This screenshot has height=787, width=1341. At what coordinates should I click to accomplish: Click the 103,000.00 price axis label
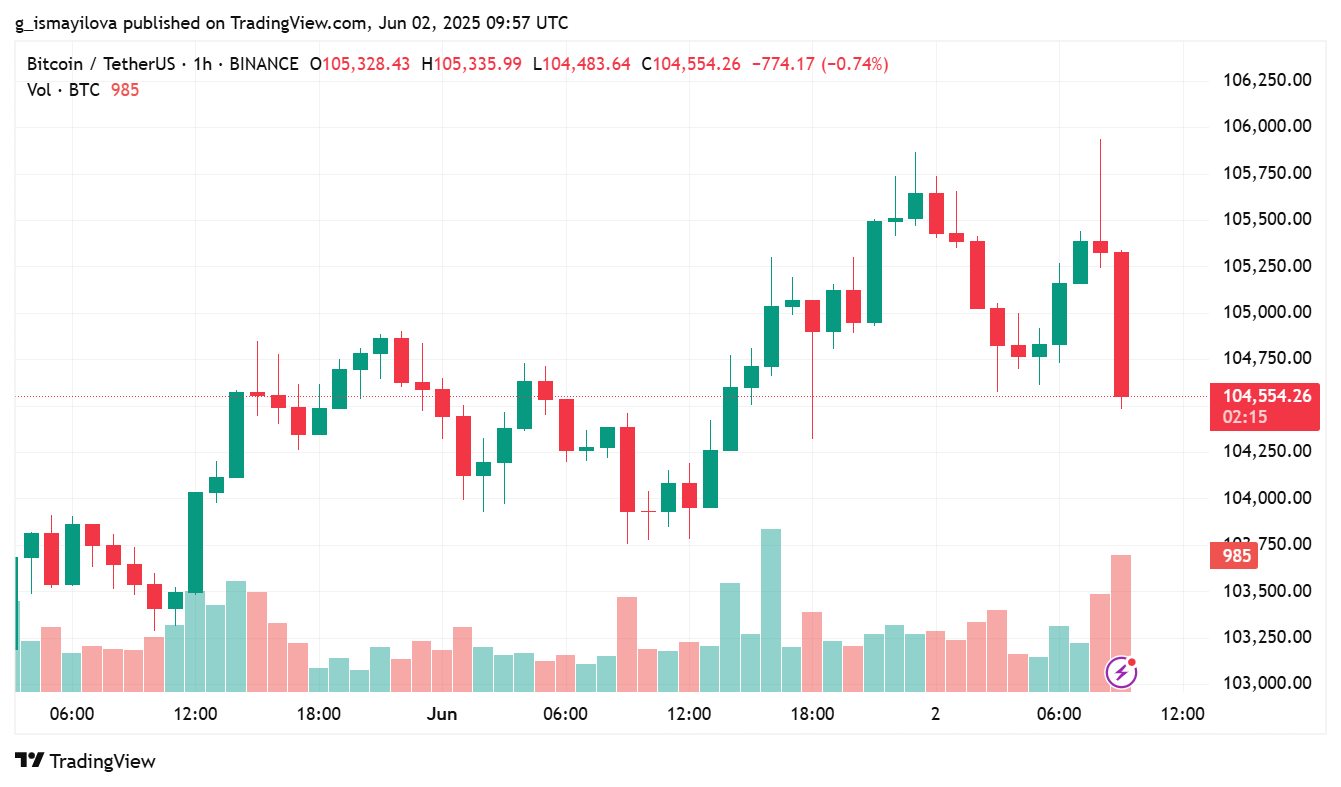click(x=1267, y=683)
